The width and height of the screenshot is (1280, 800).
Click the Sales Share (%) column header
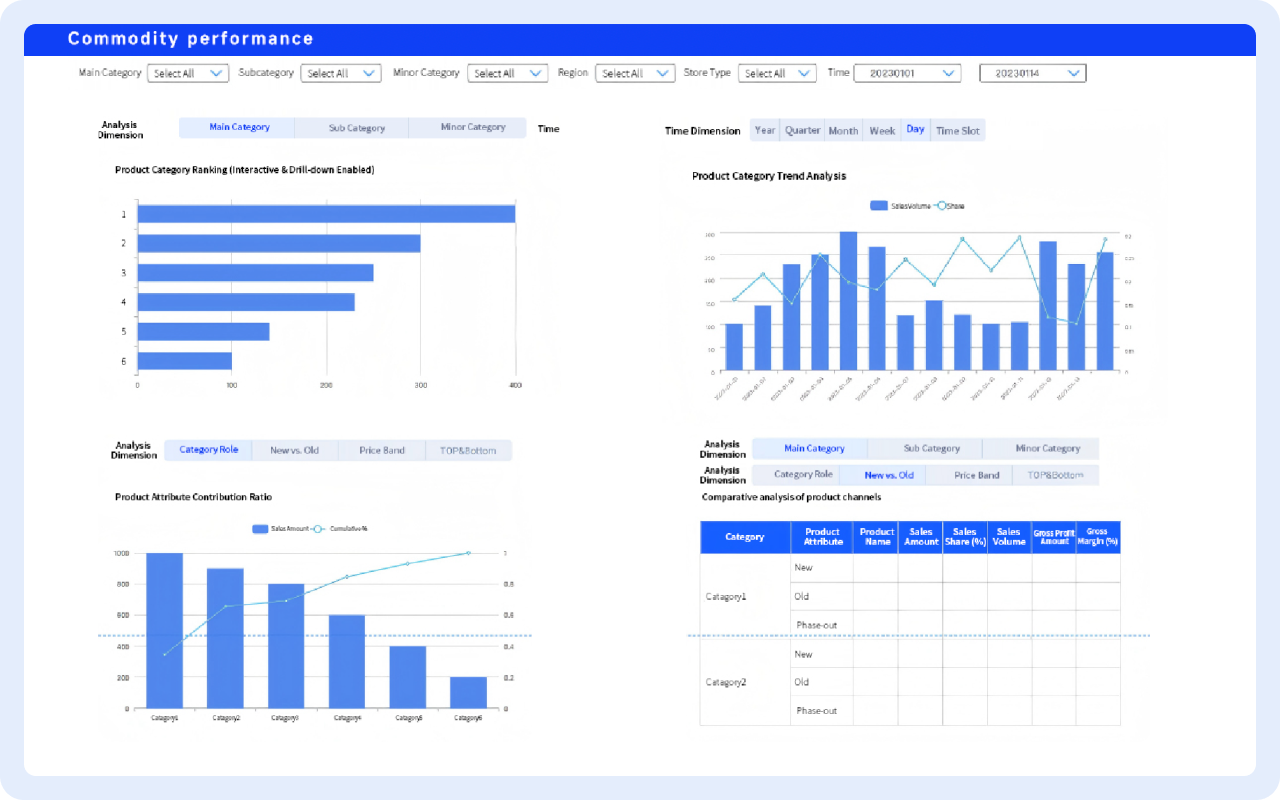[x=964, y=537]
